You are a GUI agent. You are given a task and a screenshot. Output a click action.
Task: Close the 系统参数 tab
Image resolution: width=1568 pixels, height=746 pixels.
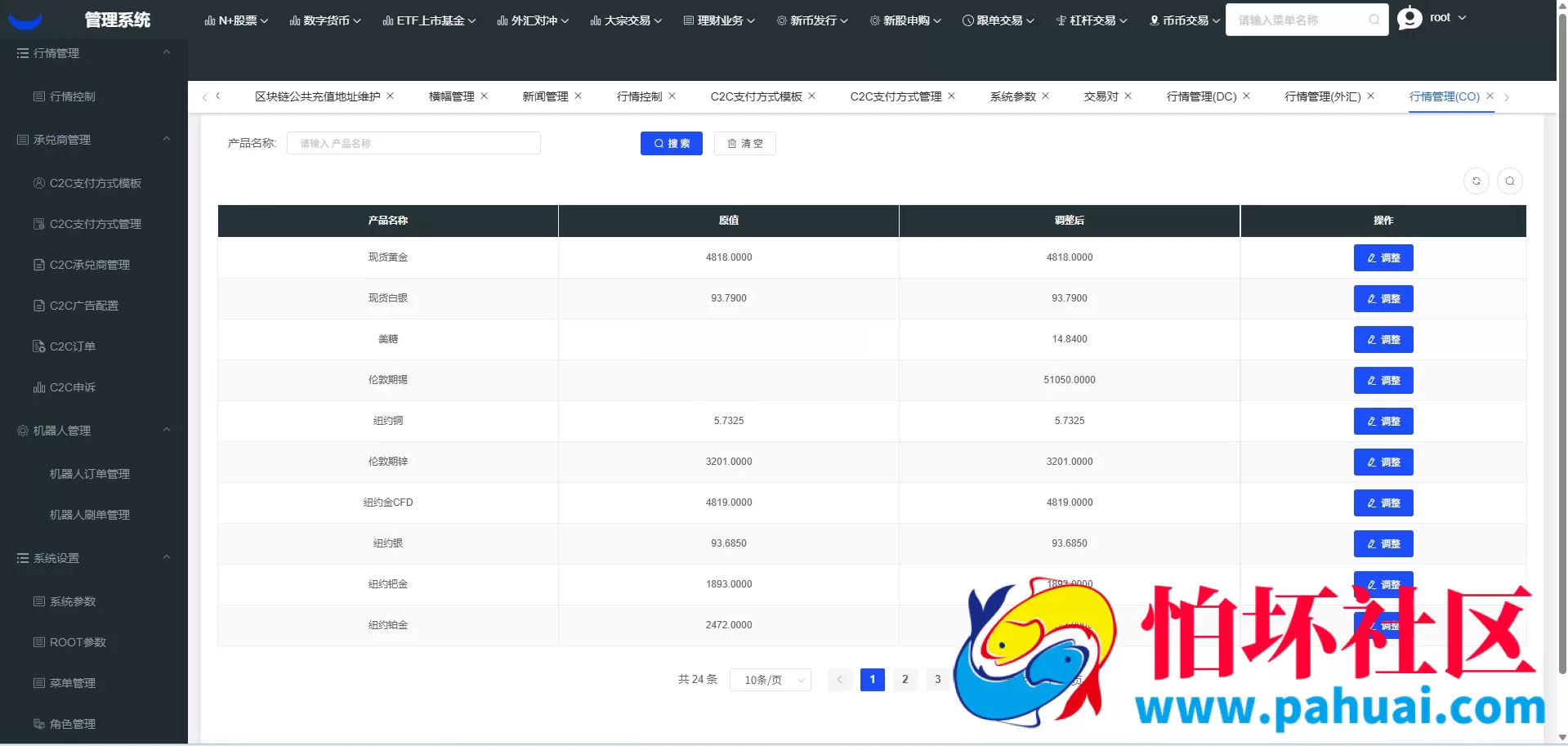click(x=1045, y=96)
